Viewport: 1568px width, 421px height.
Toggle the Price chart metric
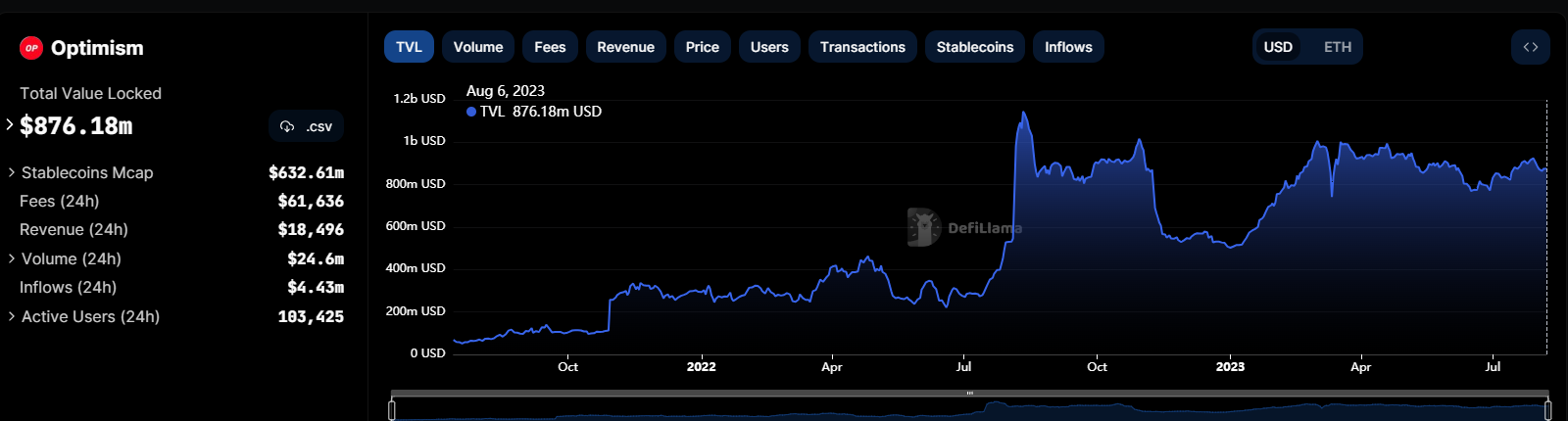coord(702,47)
